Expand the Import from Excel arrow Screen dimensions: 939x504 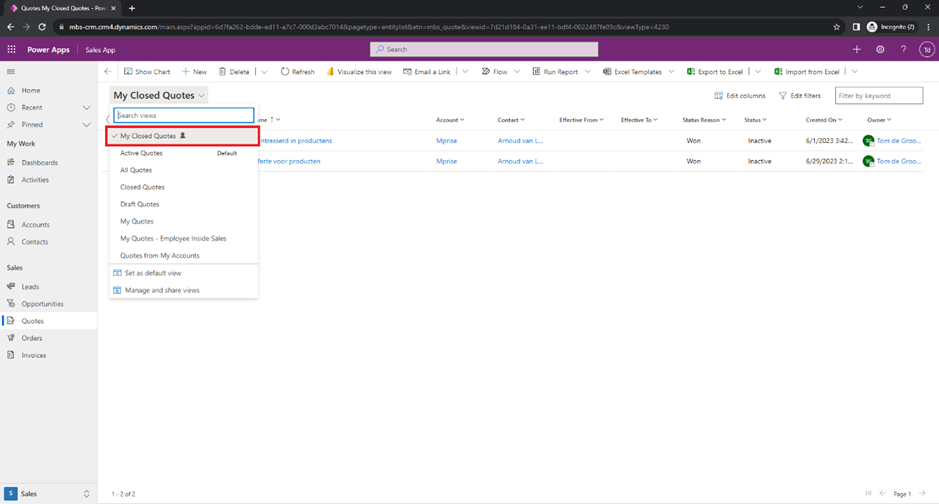coord(855,71)
